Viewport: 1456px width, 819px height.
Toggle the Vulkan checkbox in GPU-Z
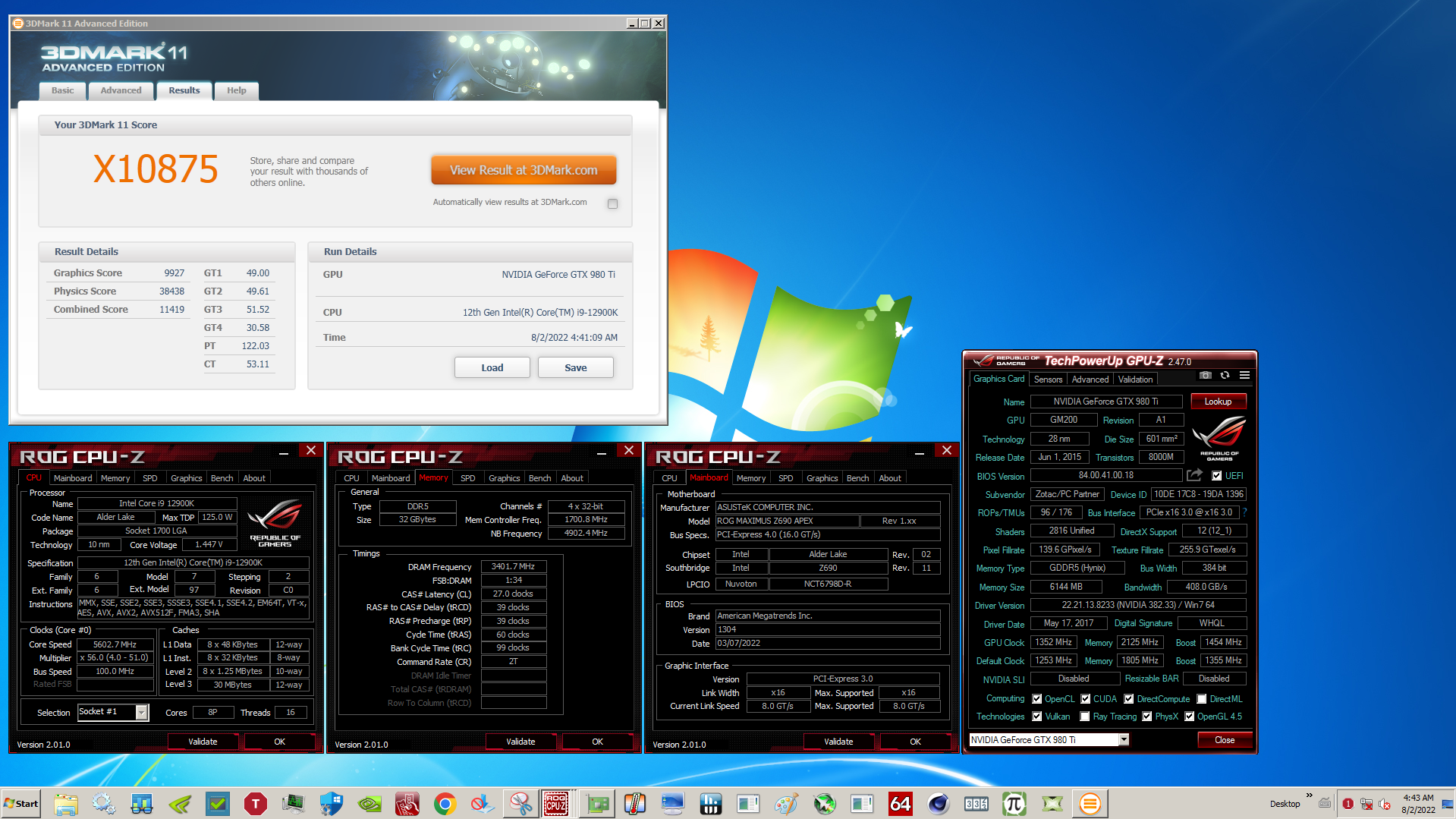(x=1036, y=717)
